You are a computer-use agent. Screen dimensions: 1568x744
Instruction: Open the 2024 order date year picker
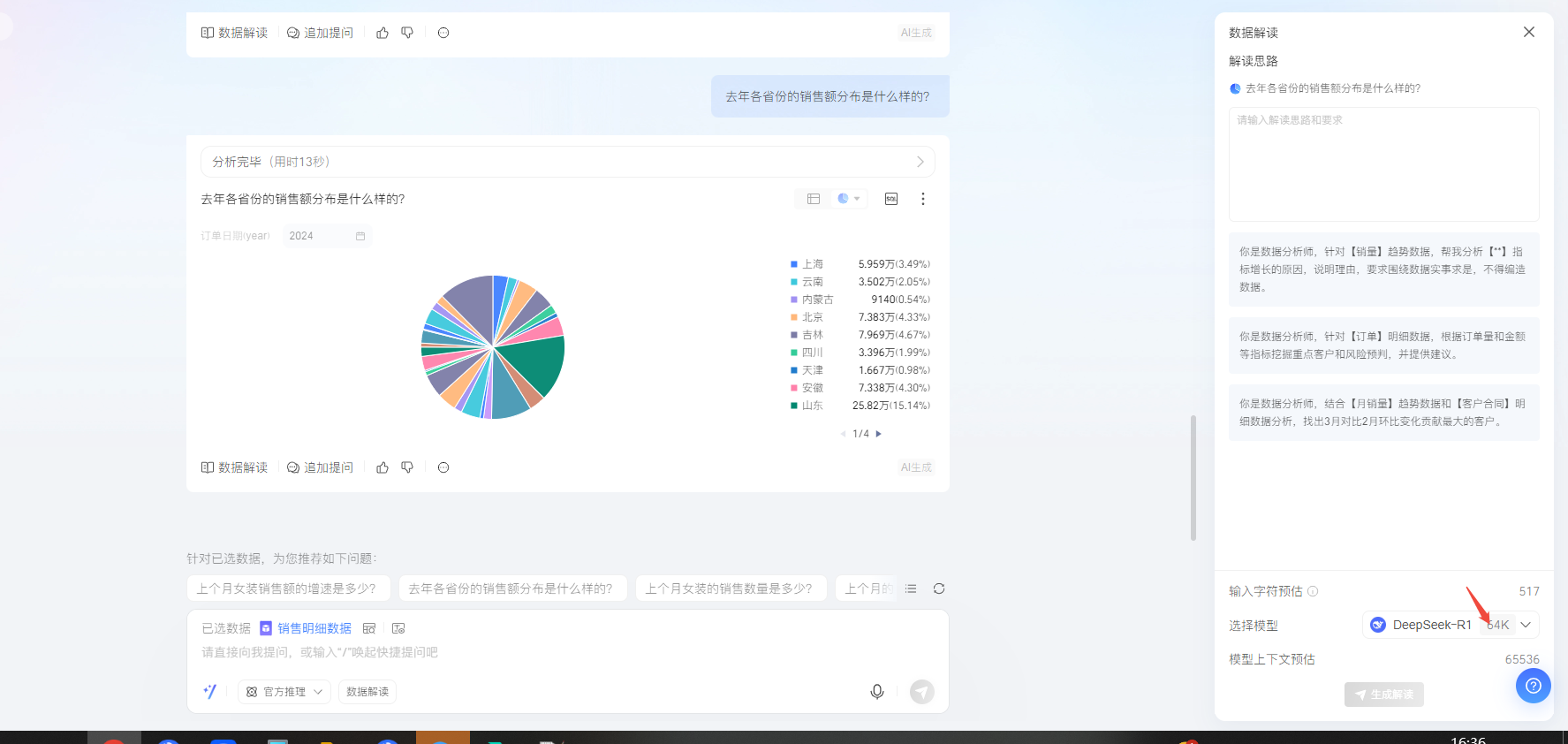point(327,236)
